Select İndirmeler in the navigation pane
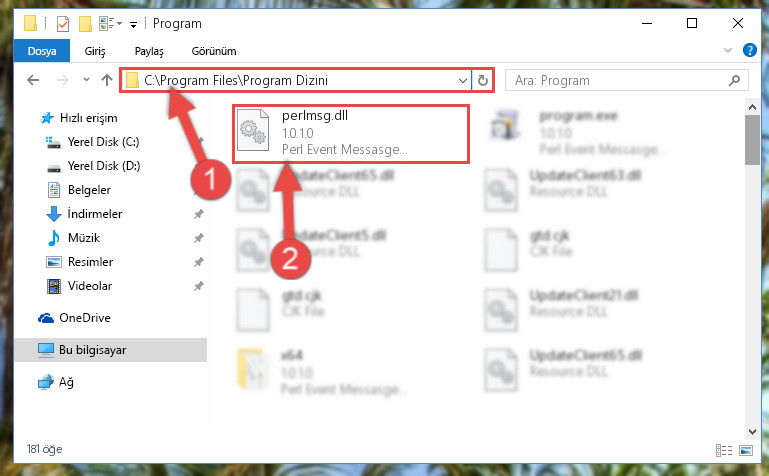The image size is (769, 476). click(95, 214)
